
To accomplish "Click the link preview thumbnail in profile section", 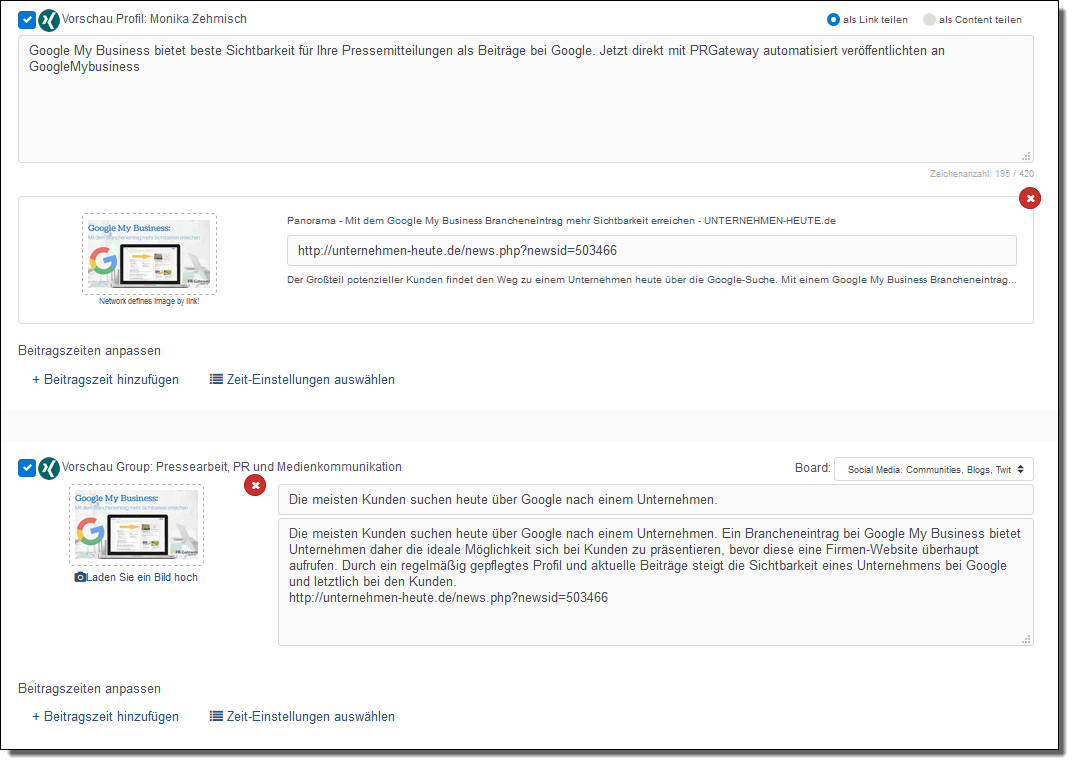I will tap(149, 254).
